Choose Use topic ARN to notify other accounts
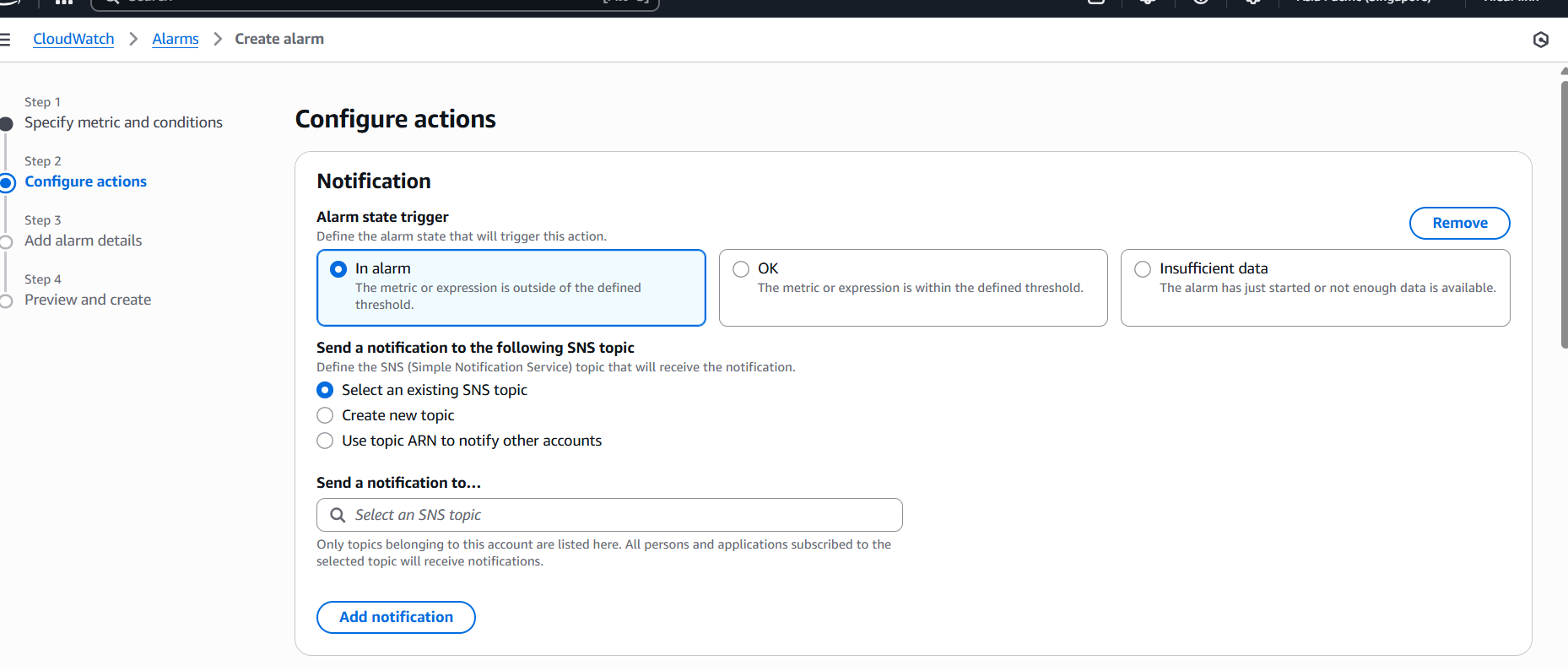The image size is (1568, 671). click(325, 441)
